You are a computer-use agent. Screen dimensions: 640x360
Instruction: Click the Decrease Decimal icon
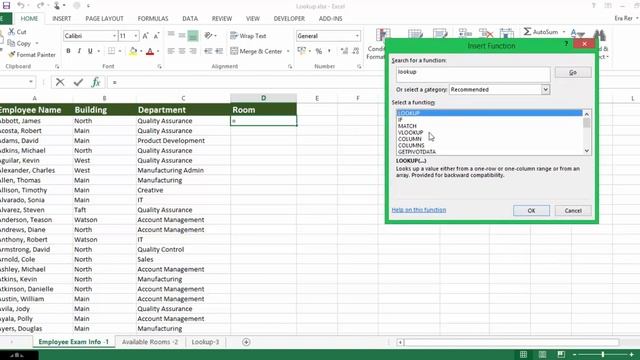pyautogui.click(x=356, y=51)
